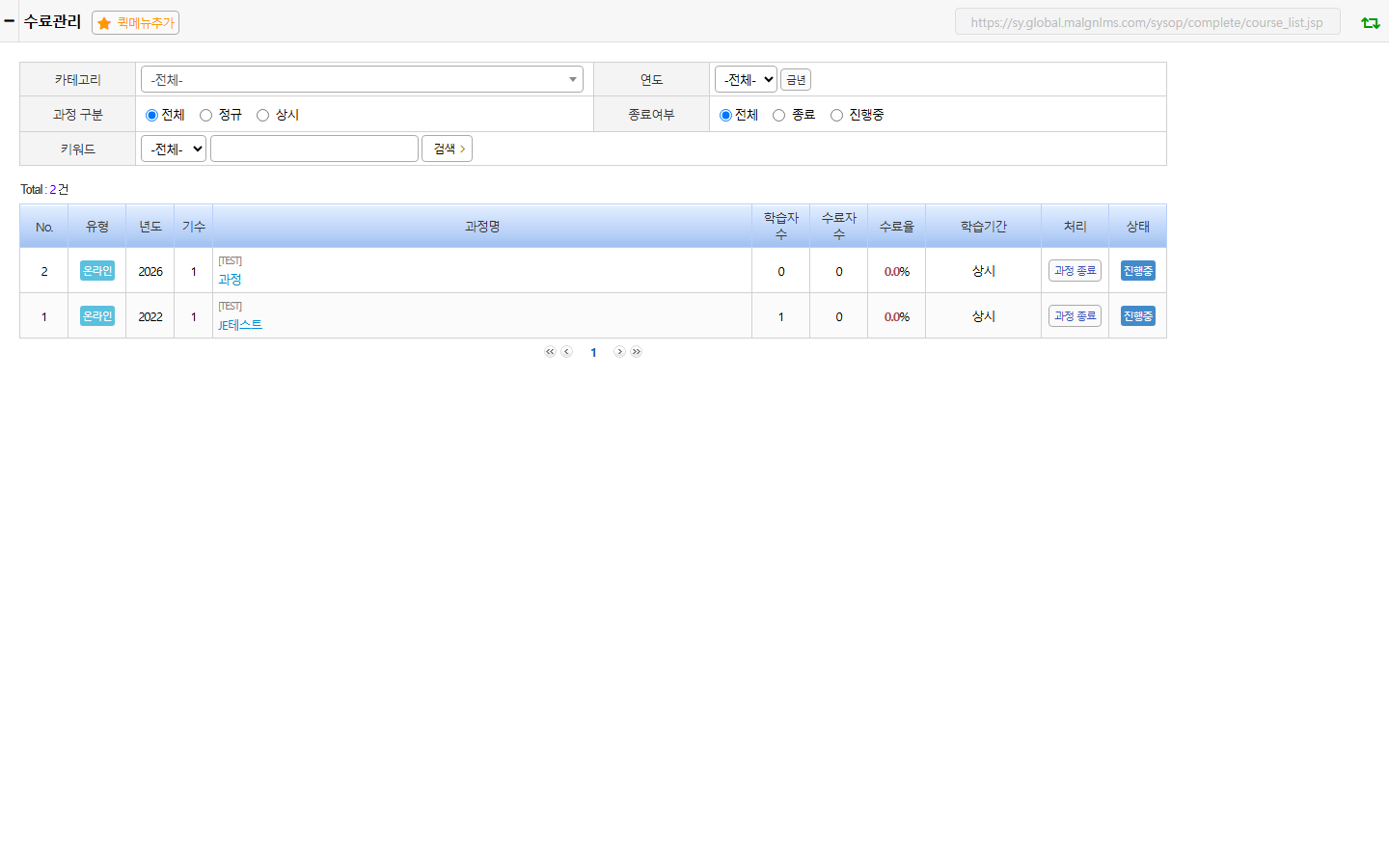Click 진행중 status badge for JE테스트 row
1389x868 pixels.
1138,316
